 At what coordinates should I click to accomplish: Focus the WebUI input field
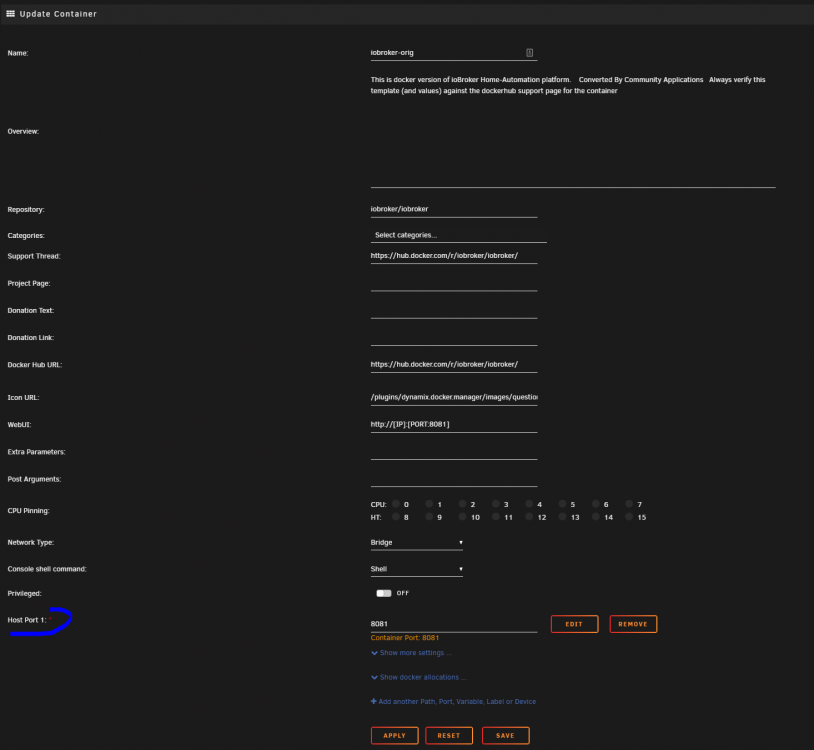pyautogui.click(x=454, y=425)
